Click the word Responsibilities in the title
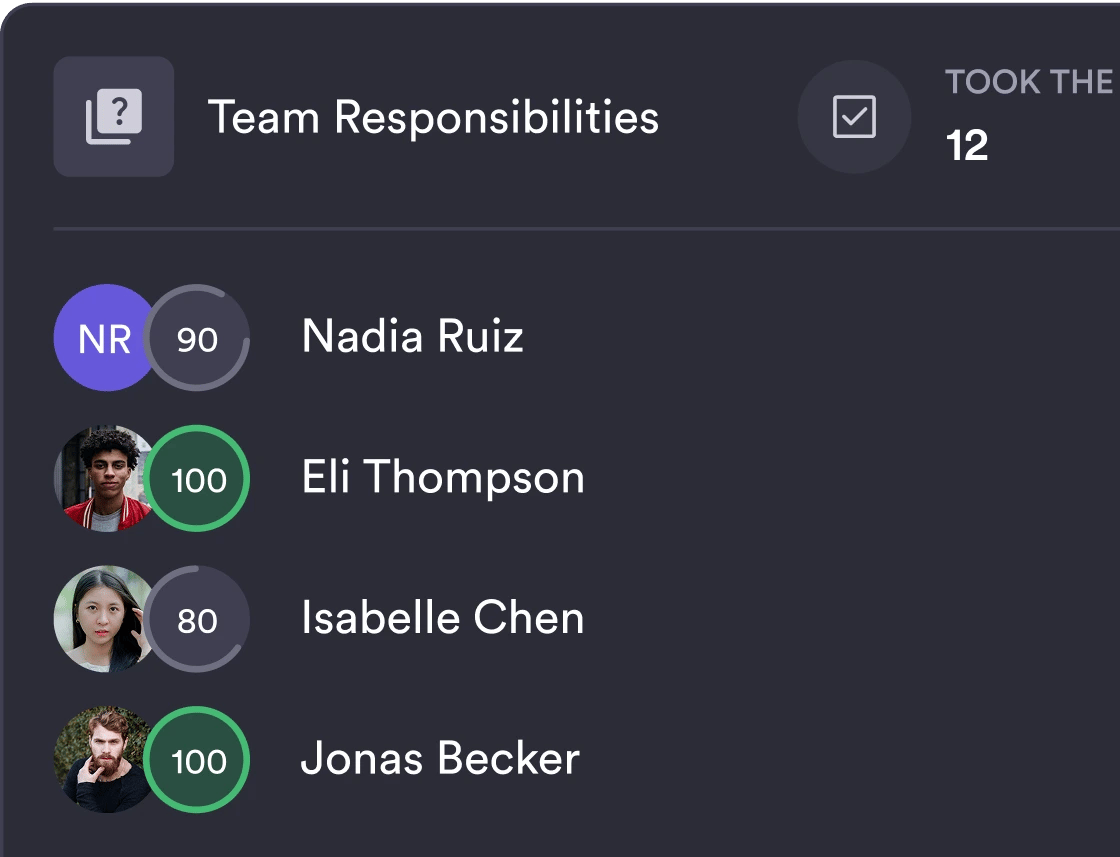 pos(496,117)
